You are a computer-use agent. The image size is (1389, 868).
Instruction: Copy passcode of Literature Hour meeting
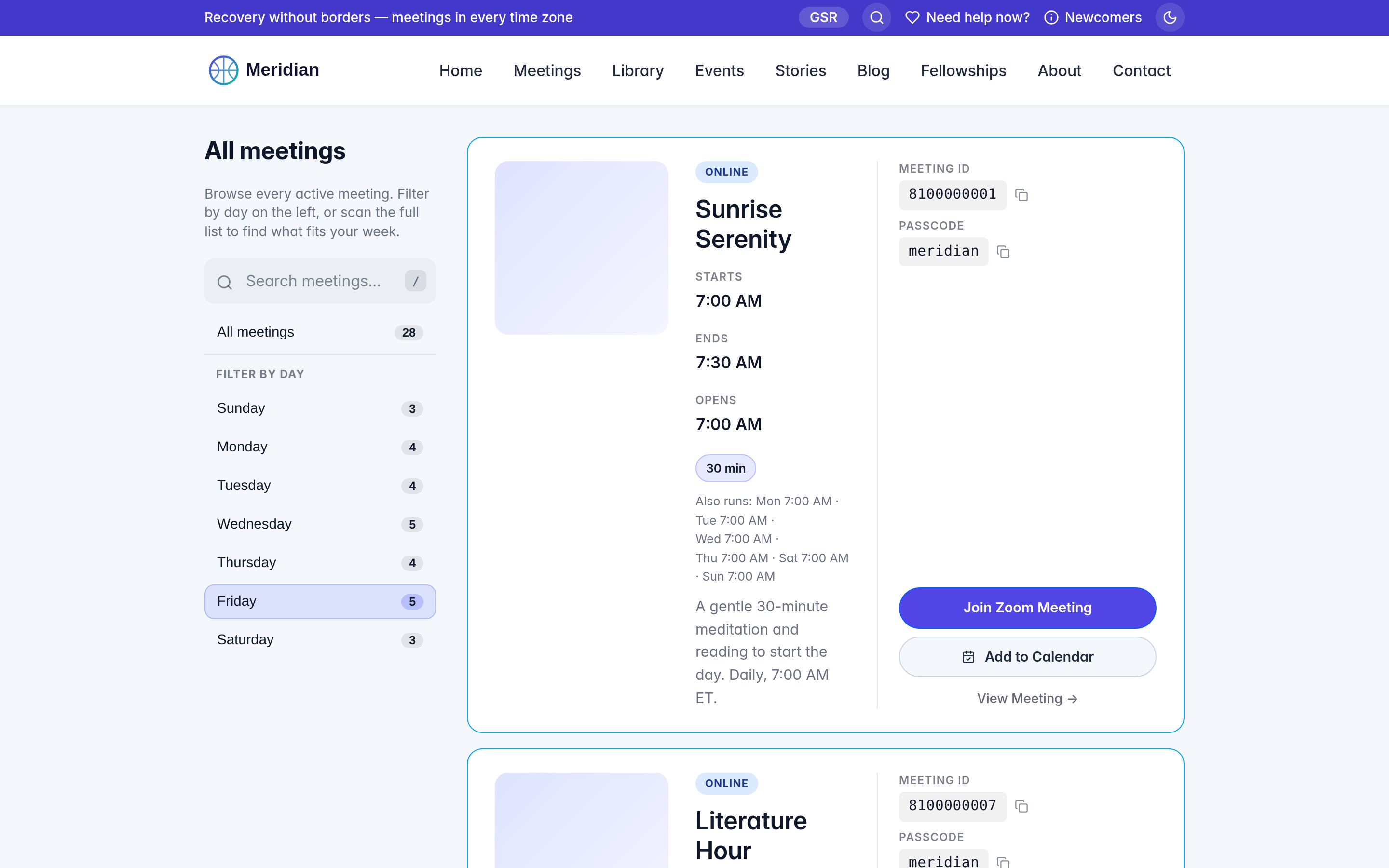click(1003, 862)
